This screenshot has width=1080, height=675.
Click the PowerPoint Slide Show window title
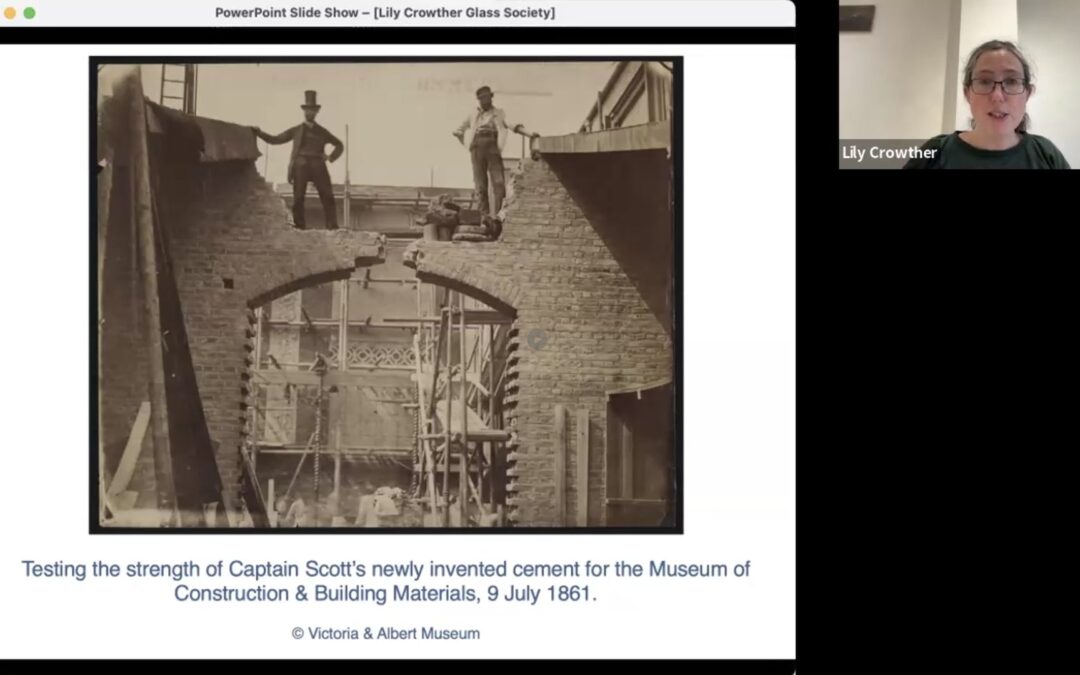(385, 13)
